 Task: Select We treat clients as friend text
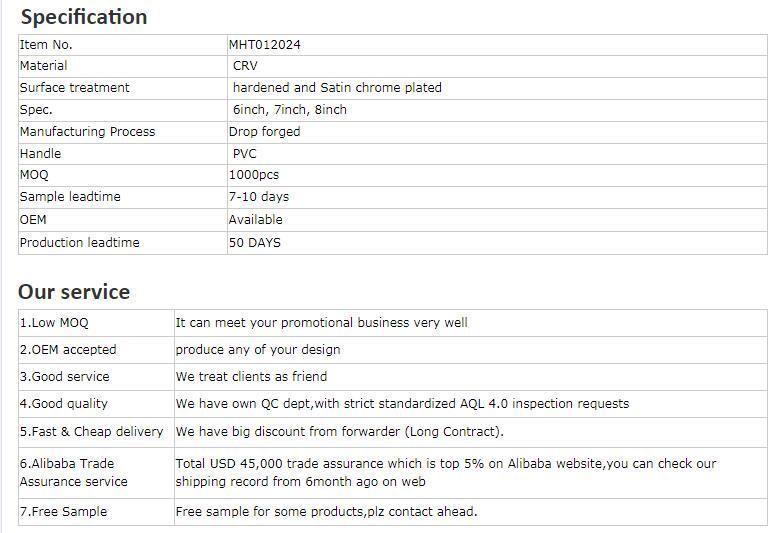[x=251, y=376]
